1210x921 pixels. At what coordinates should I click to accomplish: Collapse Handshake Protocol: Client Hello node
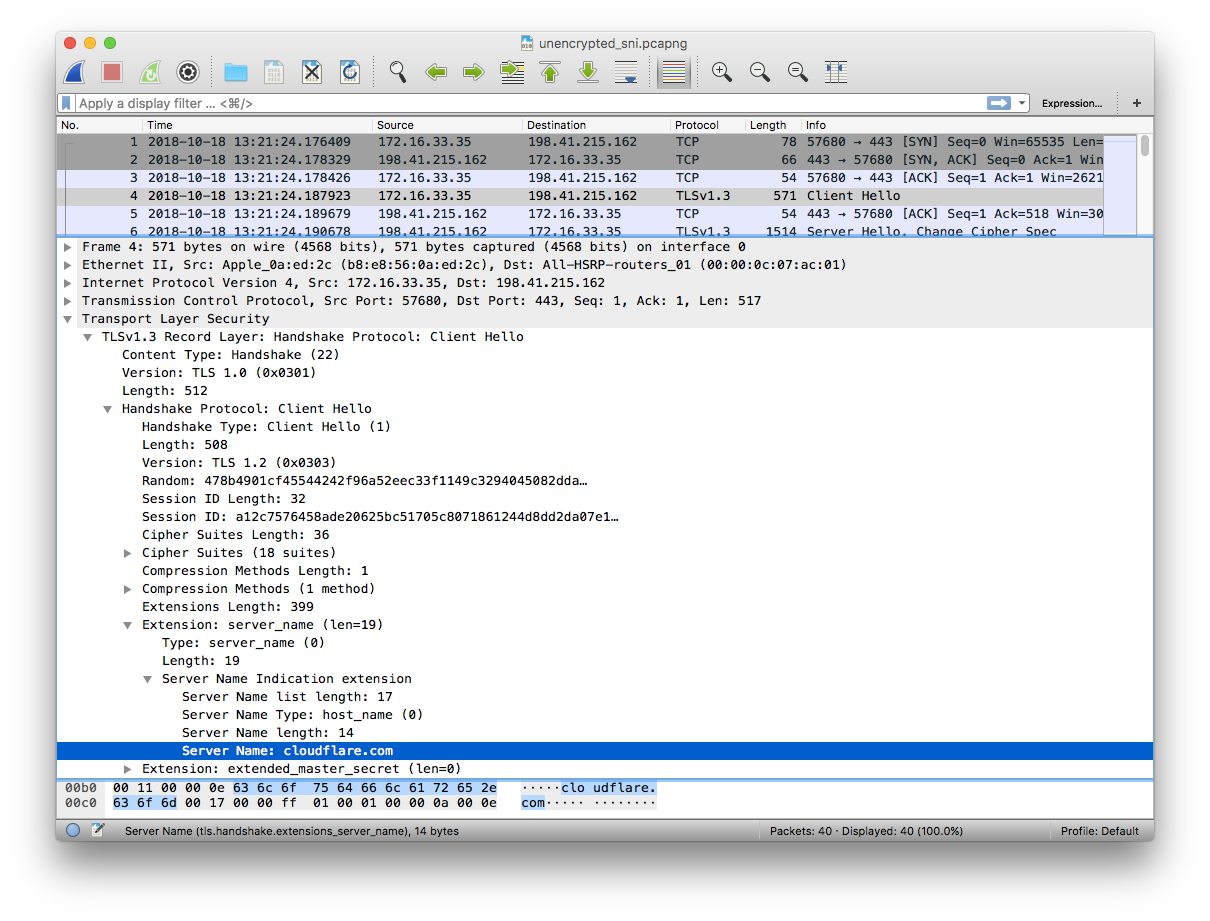(x=107, y=409)
